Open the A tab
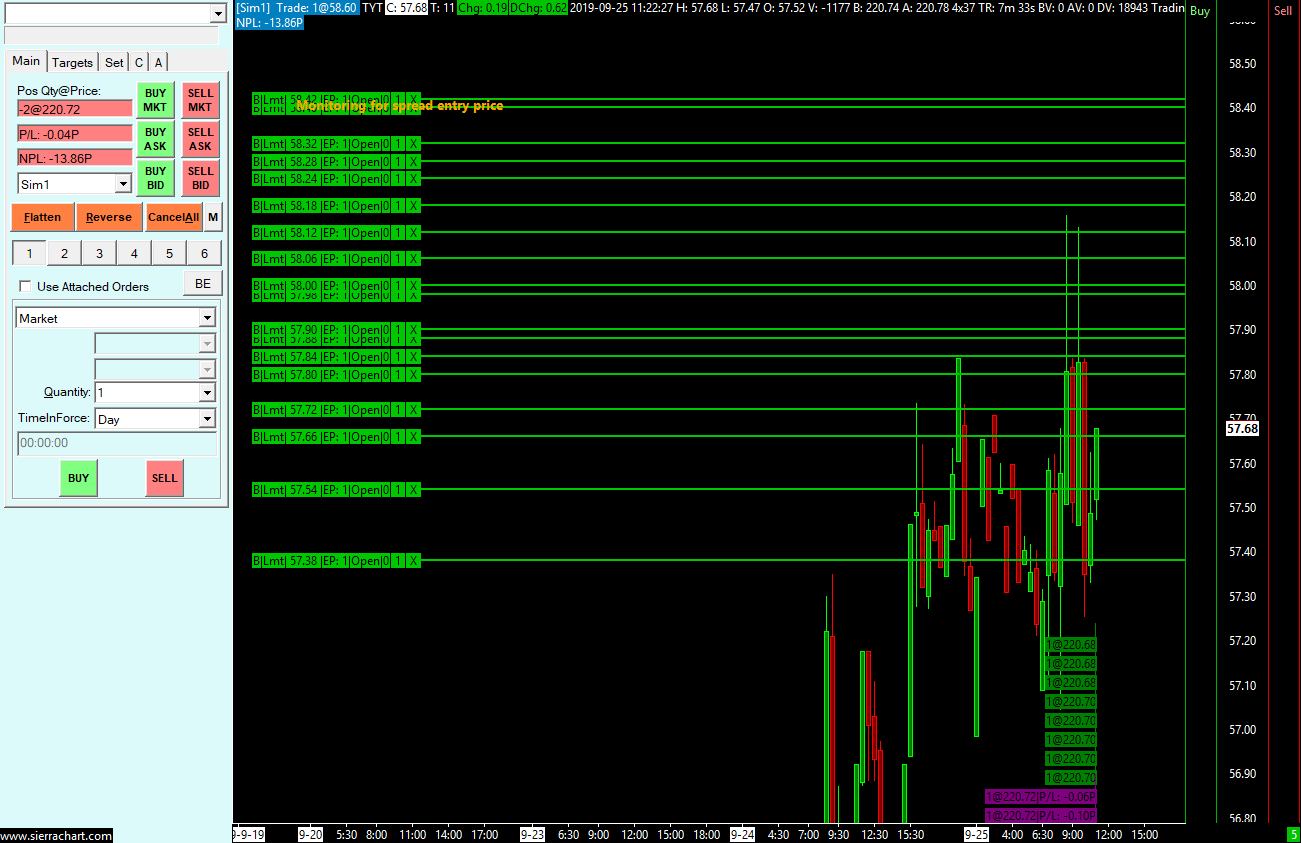1301x843 pixels. (x=158, y=62)
